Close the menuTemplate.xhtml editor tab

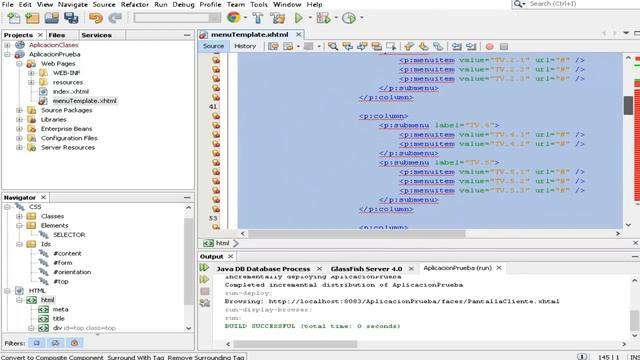[x=299, y=35]
